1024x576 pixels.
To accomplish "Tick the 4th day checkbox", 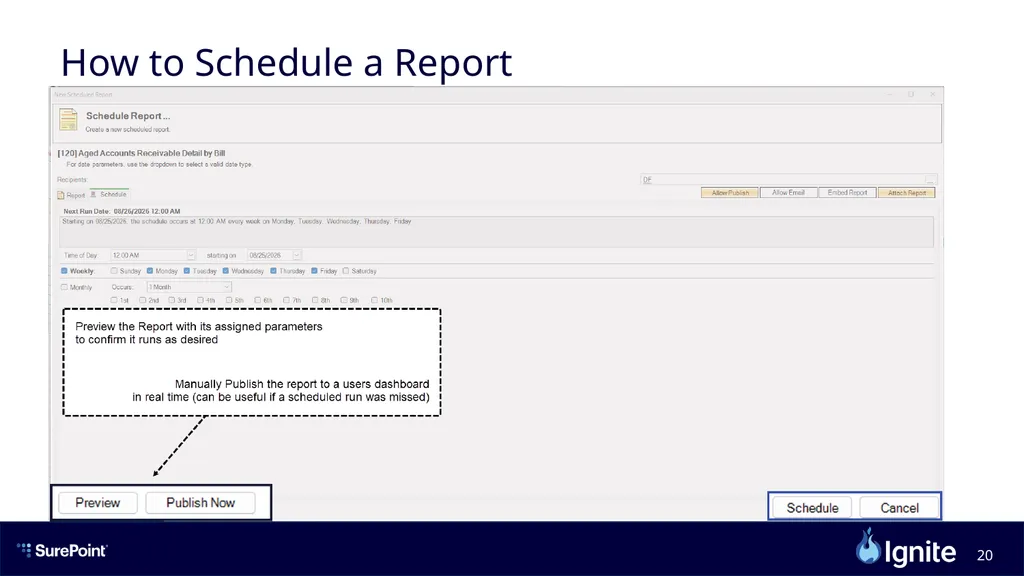I will tap(200, 300).
